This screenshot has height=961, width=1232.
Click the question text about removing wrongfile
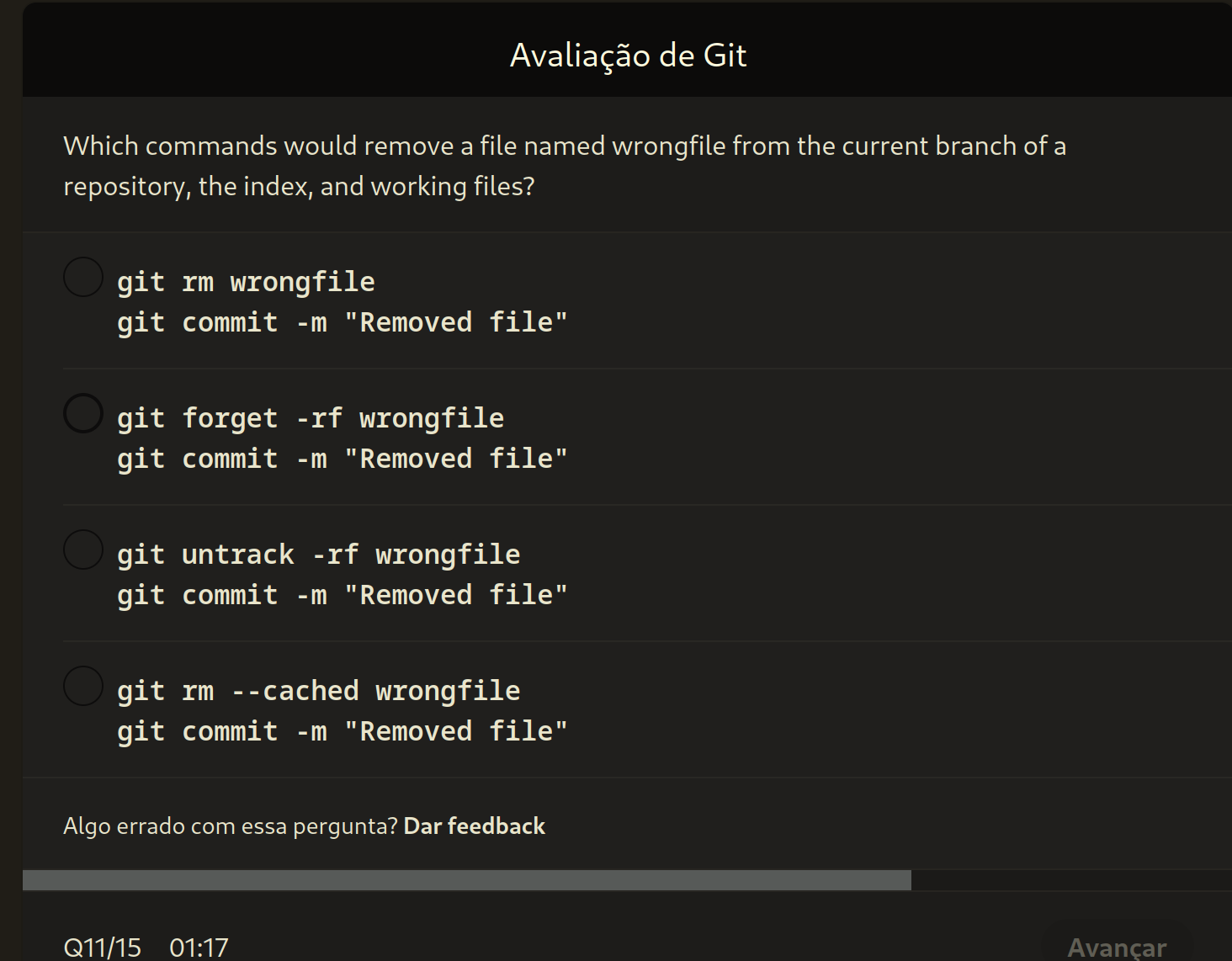tap(564, 165)
